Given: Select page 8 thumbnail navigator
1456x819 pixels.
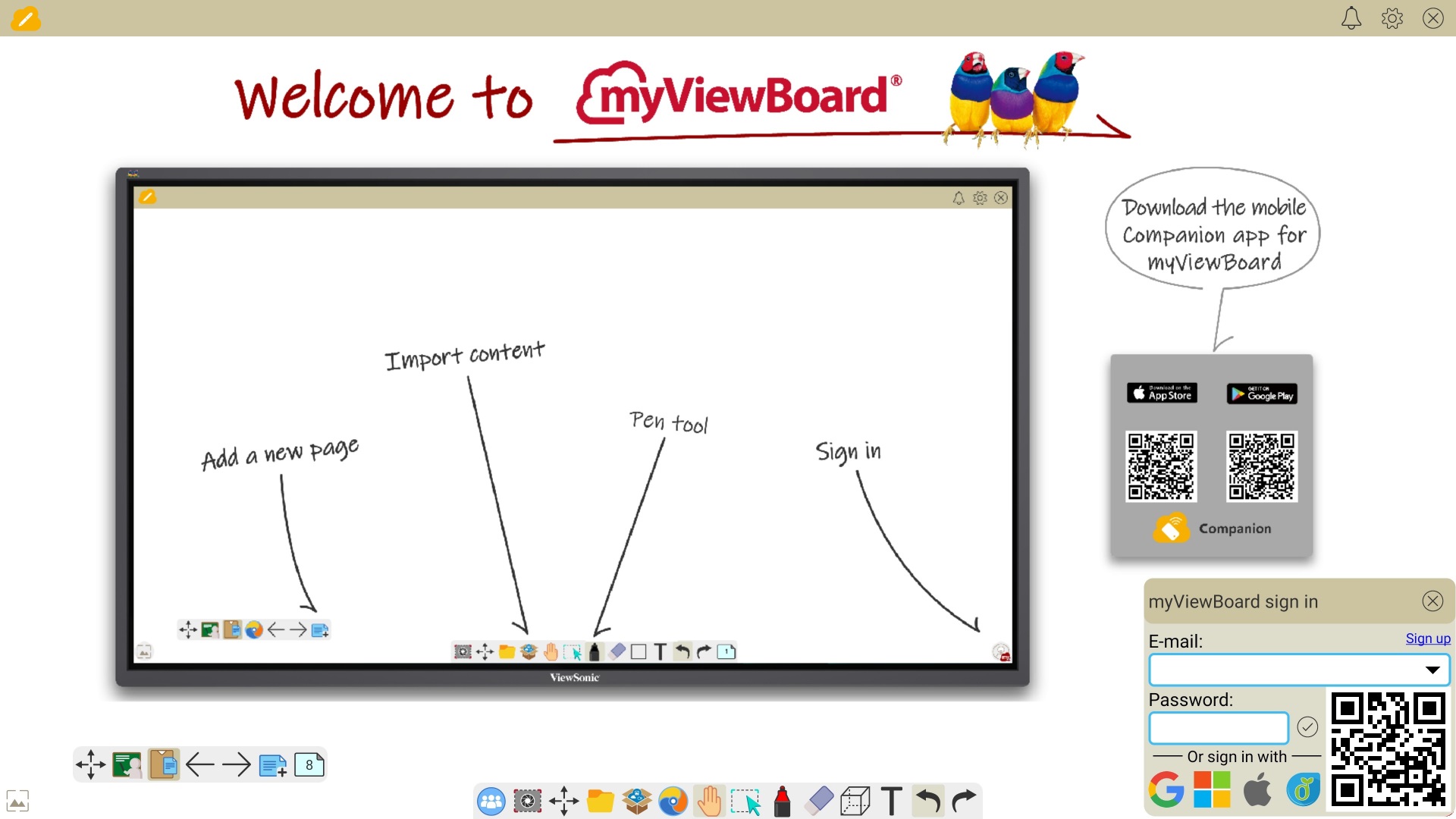Looking at the screenshot, I should click(x=311, y=765).
